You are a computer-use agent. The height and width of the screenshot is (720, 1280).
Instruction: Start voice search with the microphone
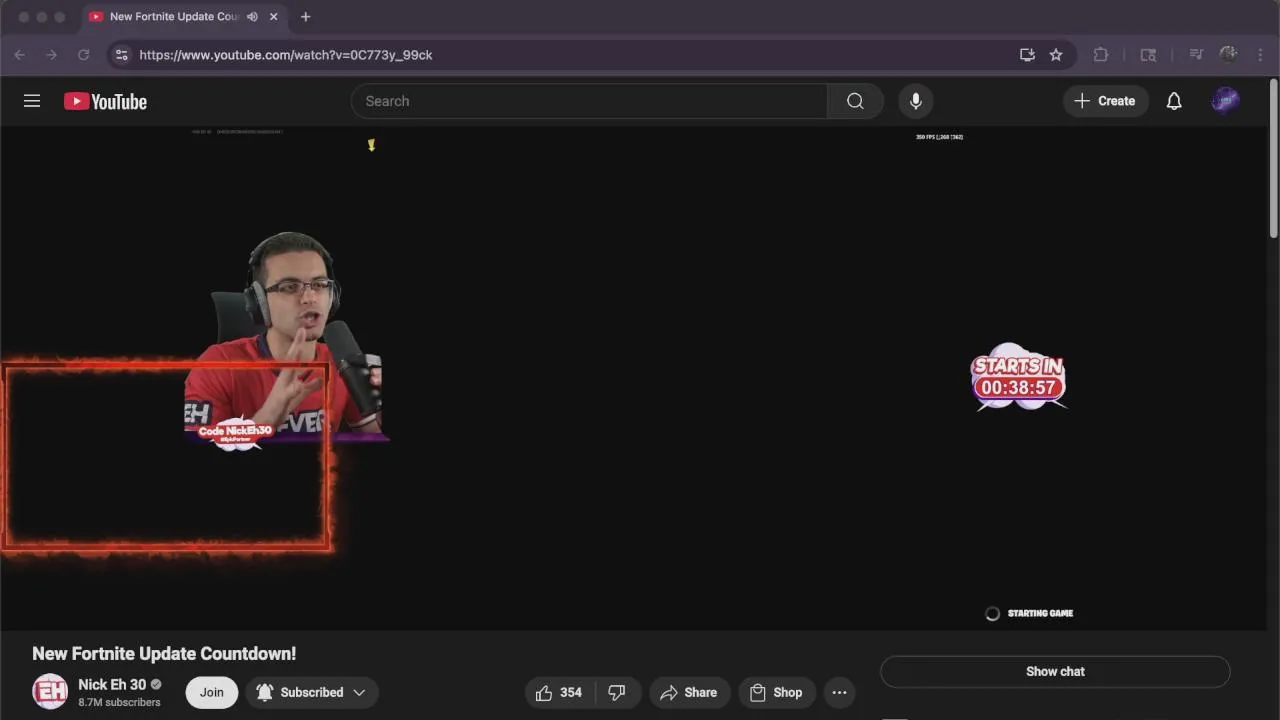[x=915, y=101]
